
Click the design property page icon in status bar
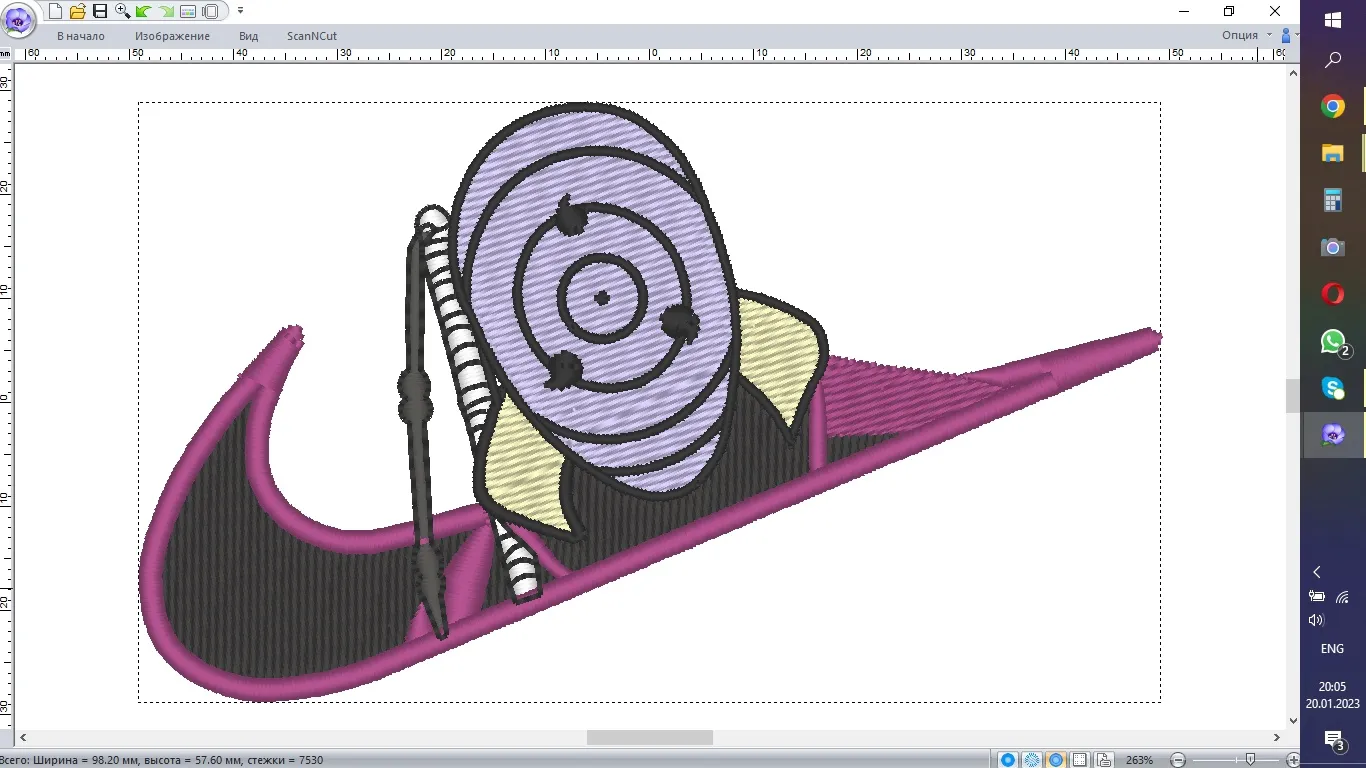click(1104, 760)
